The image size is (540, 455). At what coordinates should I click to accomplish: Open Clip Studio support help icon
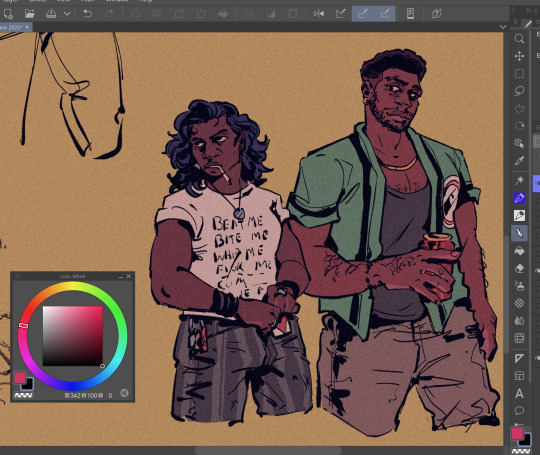(x=436, y=14)
